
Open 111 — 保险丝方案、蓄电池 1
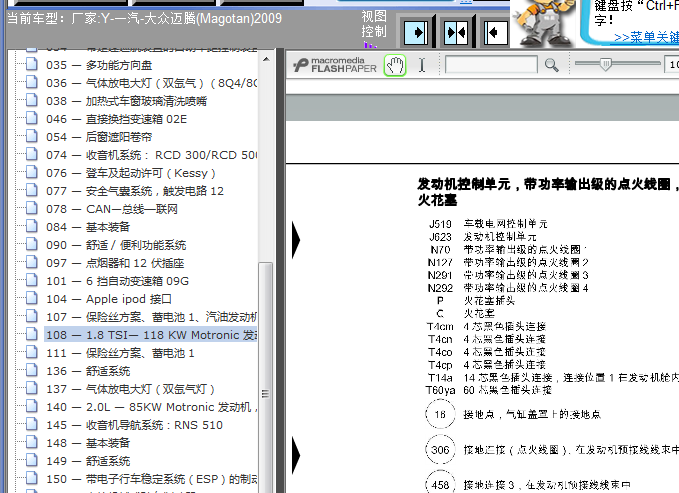pos(120,353)
